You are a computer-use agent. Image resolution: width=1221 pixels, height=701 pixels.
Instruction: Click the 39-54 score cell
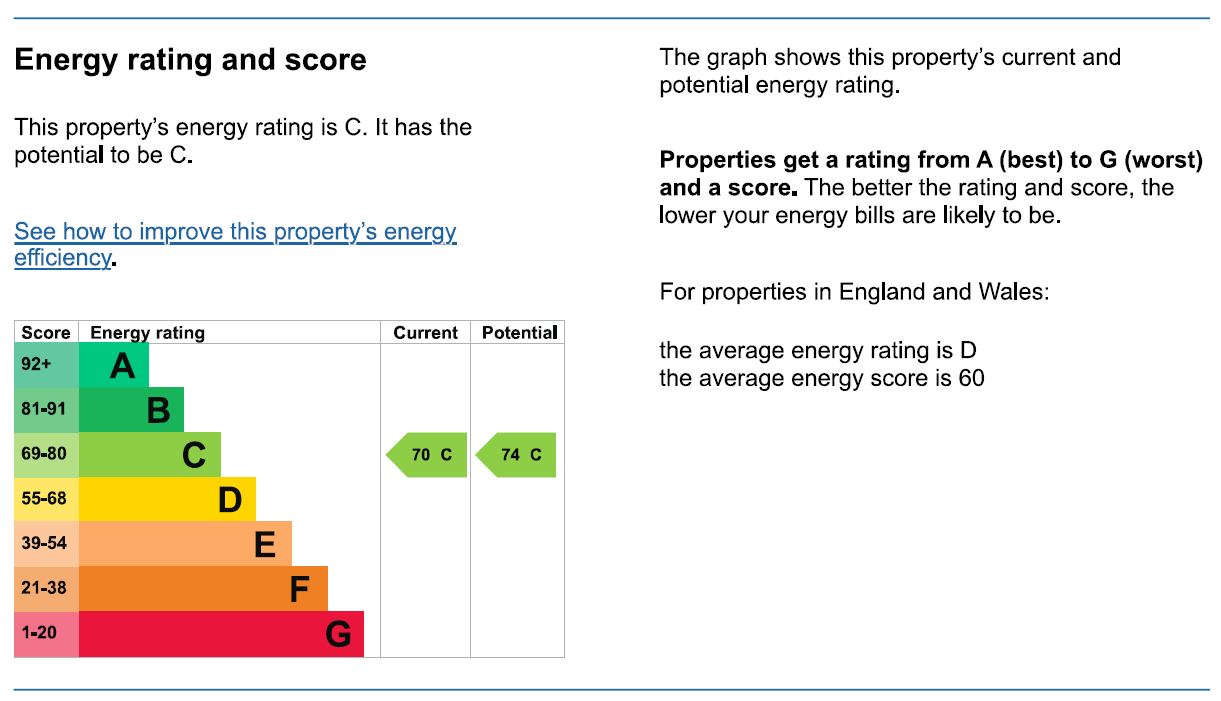click(x=46, y=544)
